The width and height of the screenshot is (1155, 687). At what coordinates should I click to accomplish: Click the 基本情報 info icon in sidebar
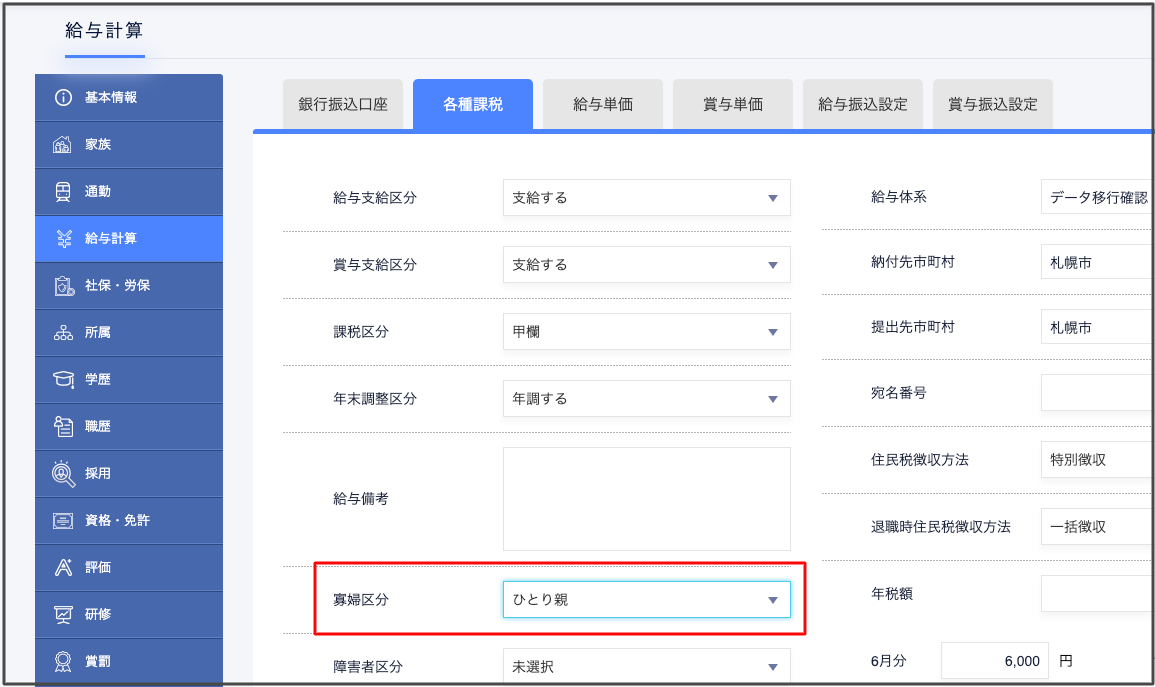click(64, 98)
